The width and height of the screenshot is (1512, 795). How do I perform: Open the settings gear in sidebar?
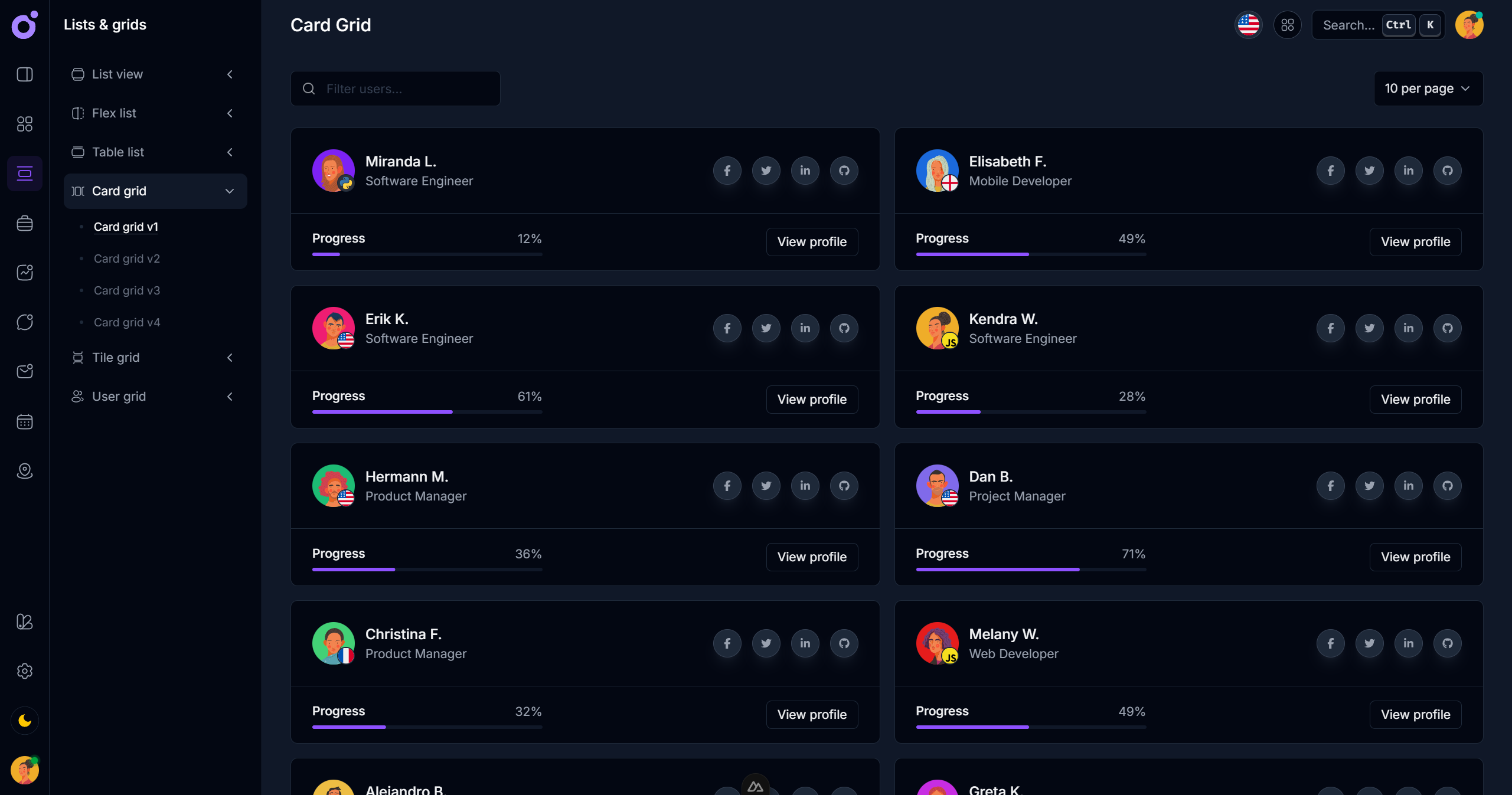tap(25, 671)
